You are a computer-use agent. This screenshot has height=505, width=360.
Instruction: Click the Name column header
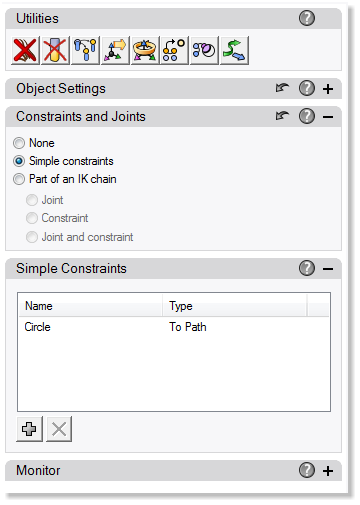click(91, 306)
